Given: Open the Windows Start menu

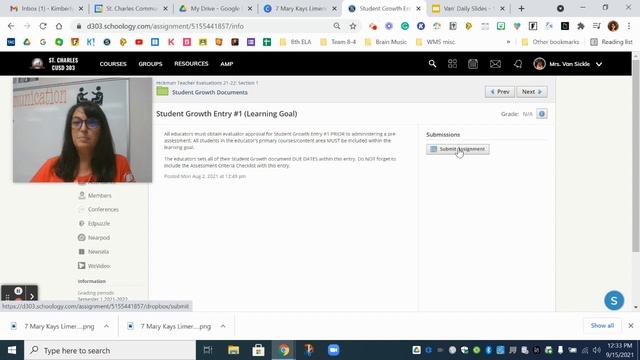Looking at the screenshot, I should click(12, 350).
